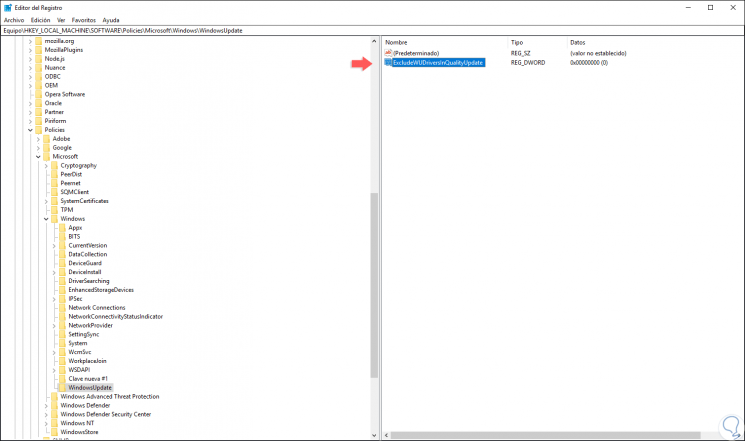Open the Edición menu
This screenshot has height=441, width=745.
click(40, 20)
